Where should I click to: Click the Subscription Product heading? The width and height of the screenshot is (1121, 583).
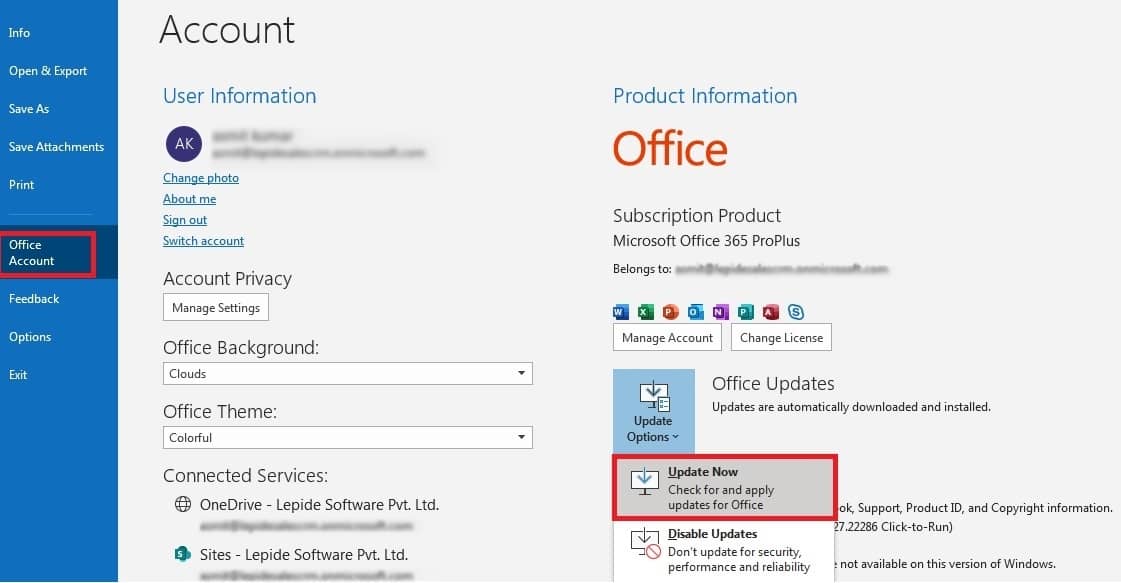click(x=697, y=215)
